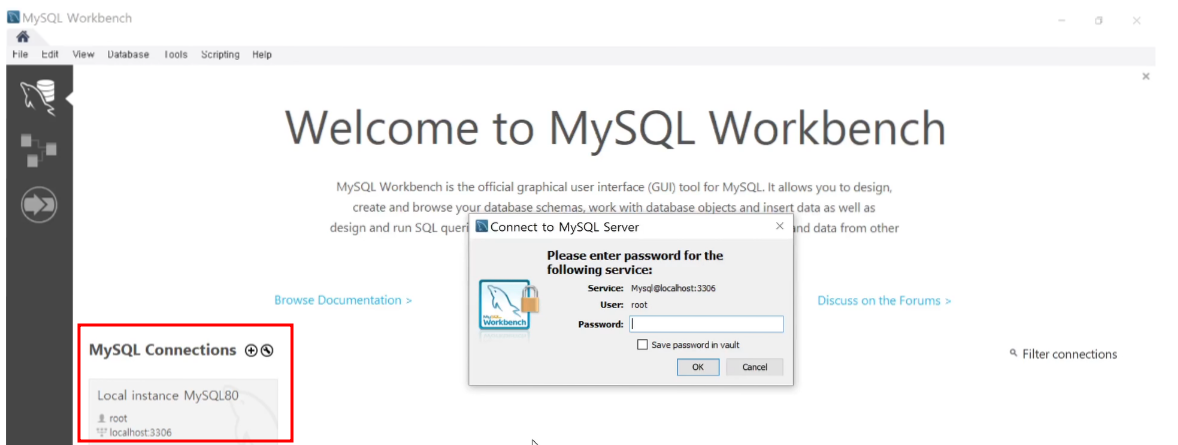Cancel the Connect to MySQL Server dialog
This screenshot has width=1178, height=445.
click(x=755, y=367)
